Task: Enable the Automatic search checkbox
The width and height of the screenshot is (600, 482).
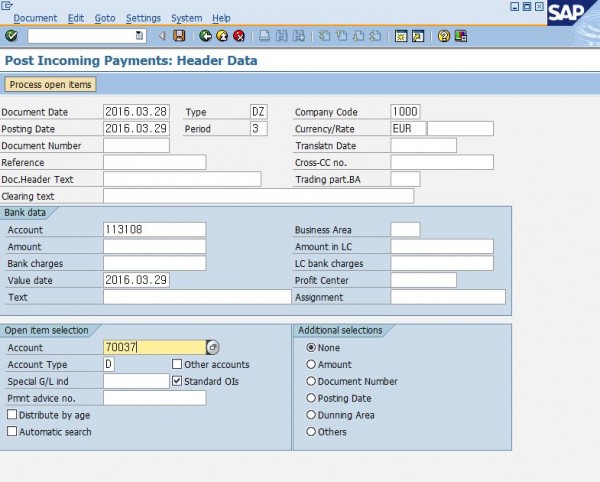Action: [12, 431]
